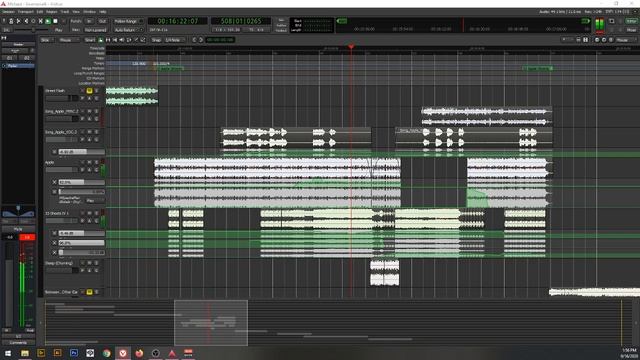Close the first automation lane under 33 Ghosts IV
Image resolution: width=640 pixels, height=360 pixels.
pyautogui.click(x=54, y=233)
